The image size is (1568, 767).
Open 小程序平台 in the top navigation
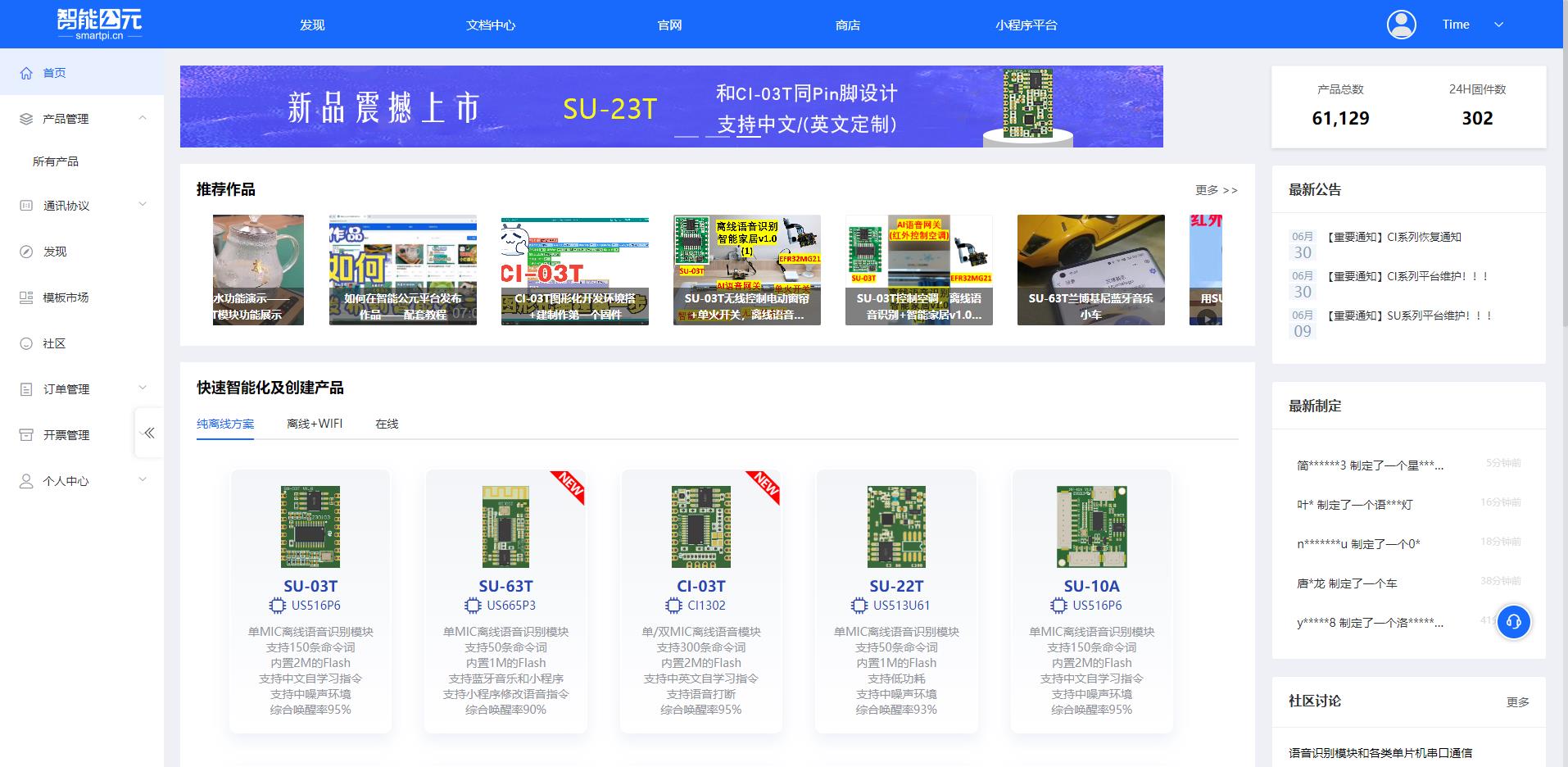click(x=1026, y=25)
